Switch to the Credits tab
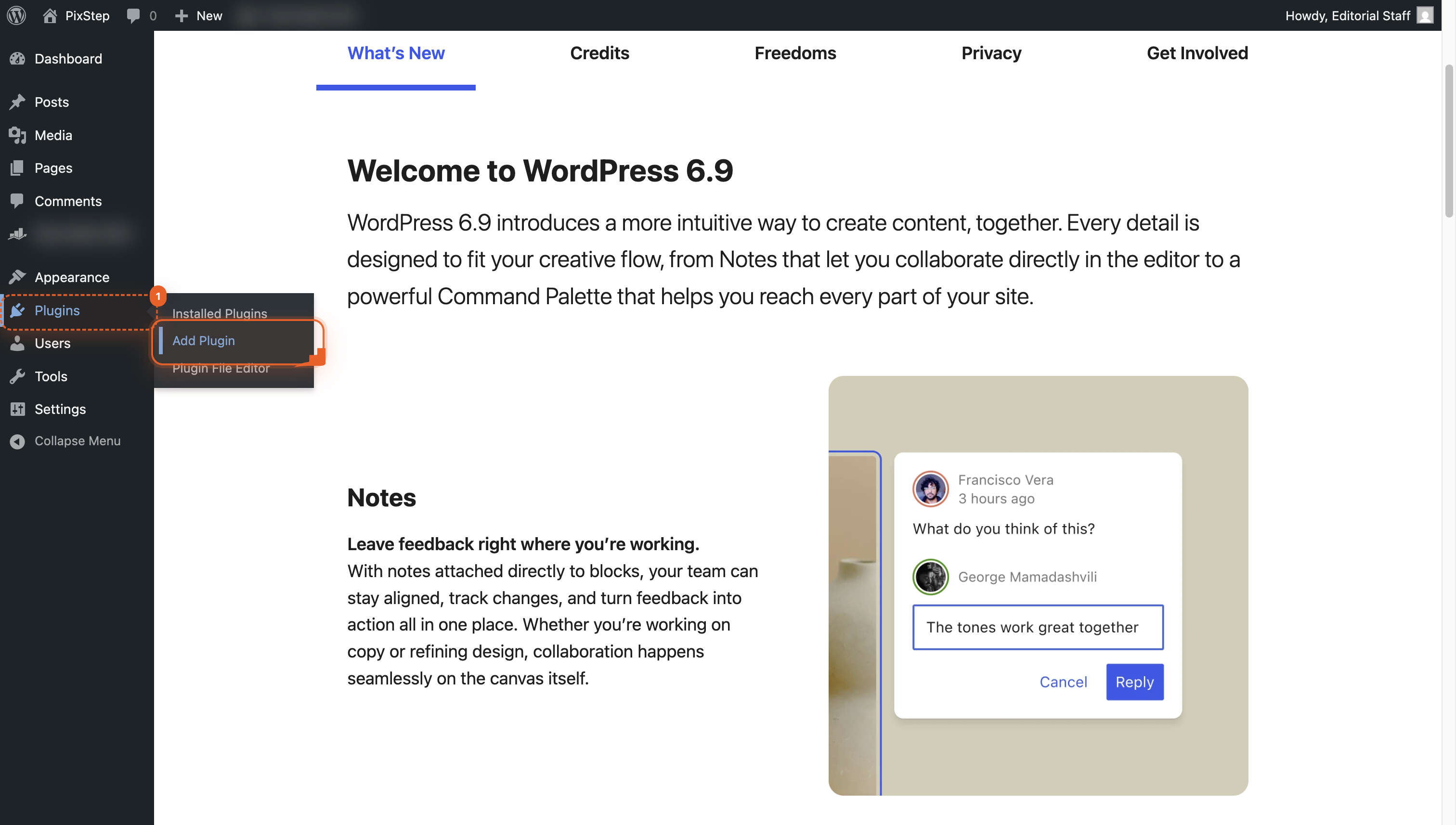Screen dimensions: 1456x825 tap(599, 52)
